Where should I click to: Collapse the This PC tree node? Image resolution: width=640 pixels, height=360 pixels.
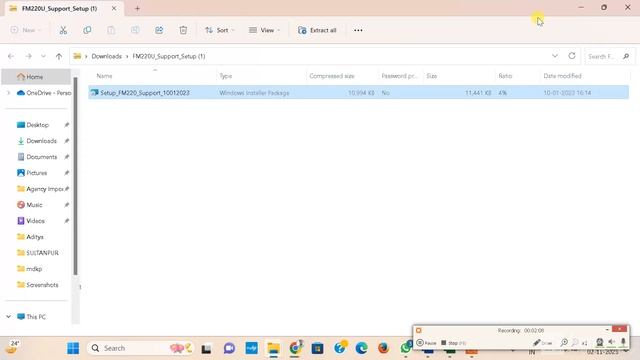pyautogui.click(x=9, y=317)
